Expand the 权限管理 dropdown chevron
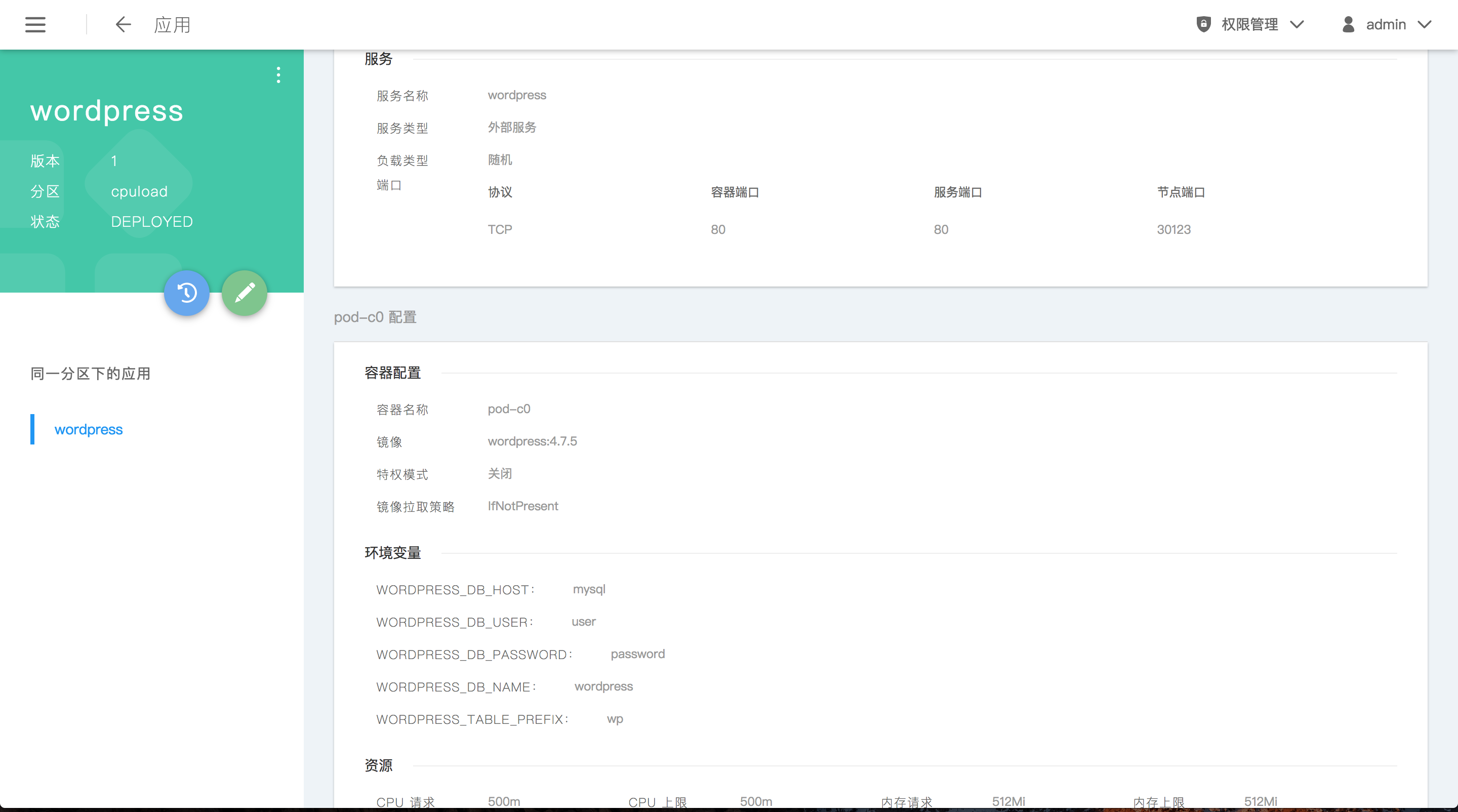The image size is (1458, 812). [1297, 24]
